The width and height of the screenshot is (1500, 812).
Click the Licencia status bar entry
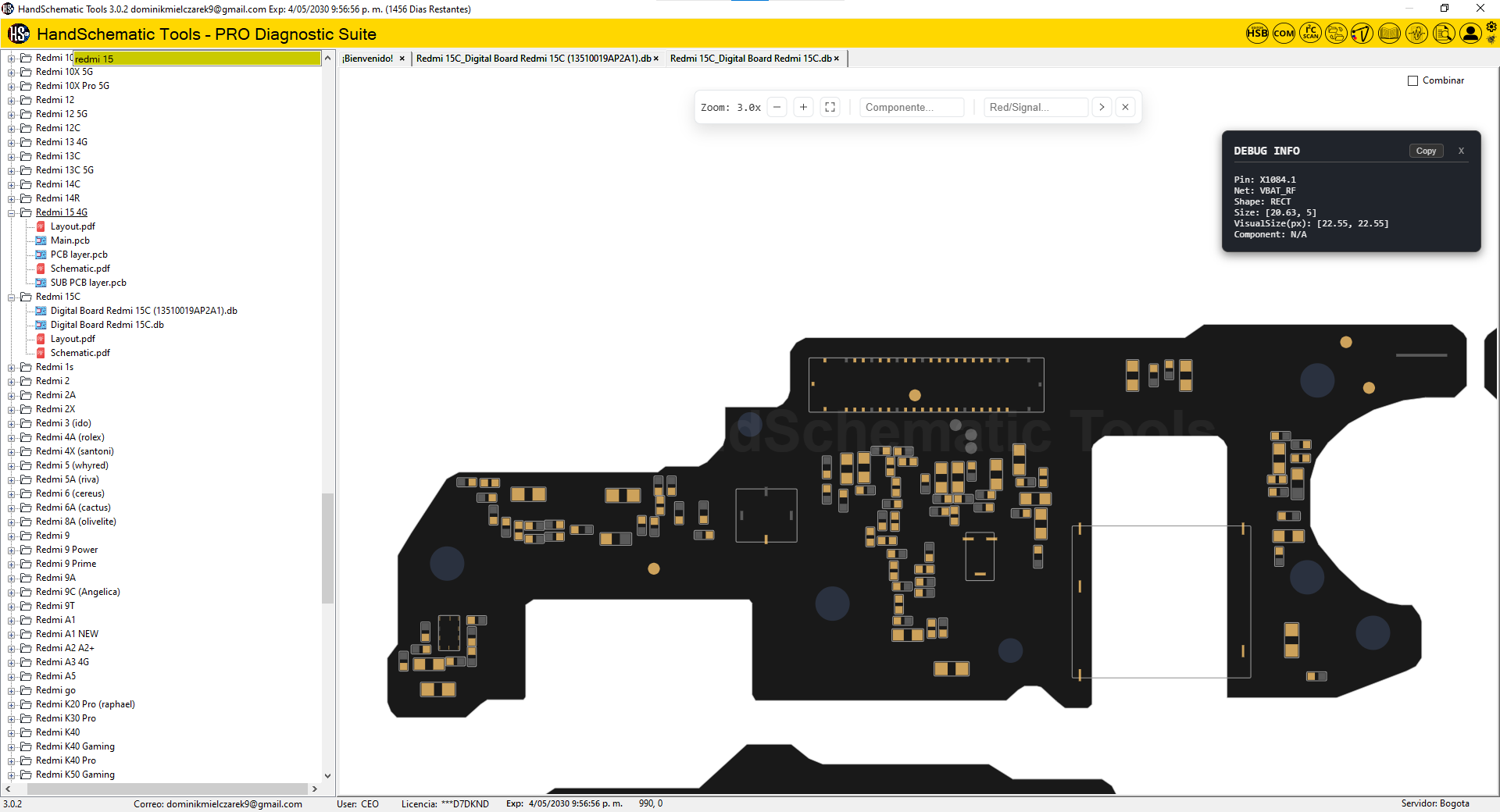tap(445, 803)
